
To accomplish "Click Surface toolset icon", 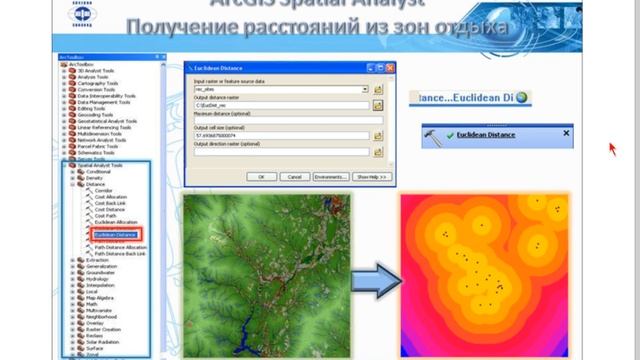I will 81,349.
